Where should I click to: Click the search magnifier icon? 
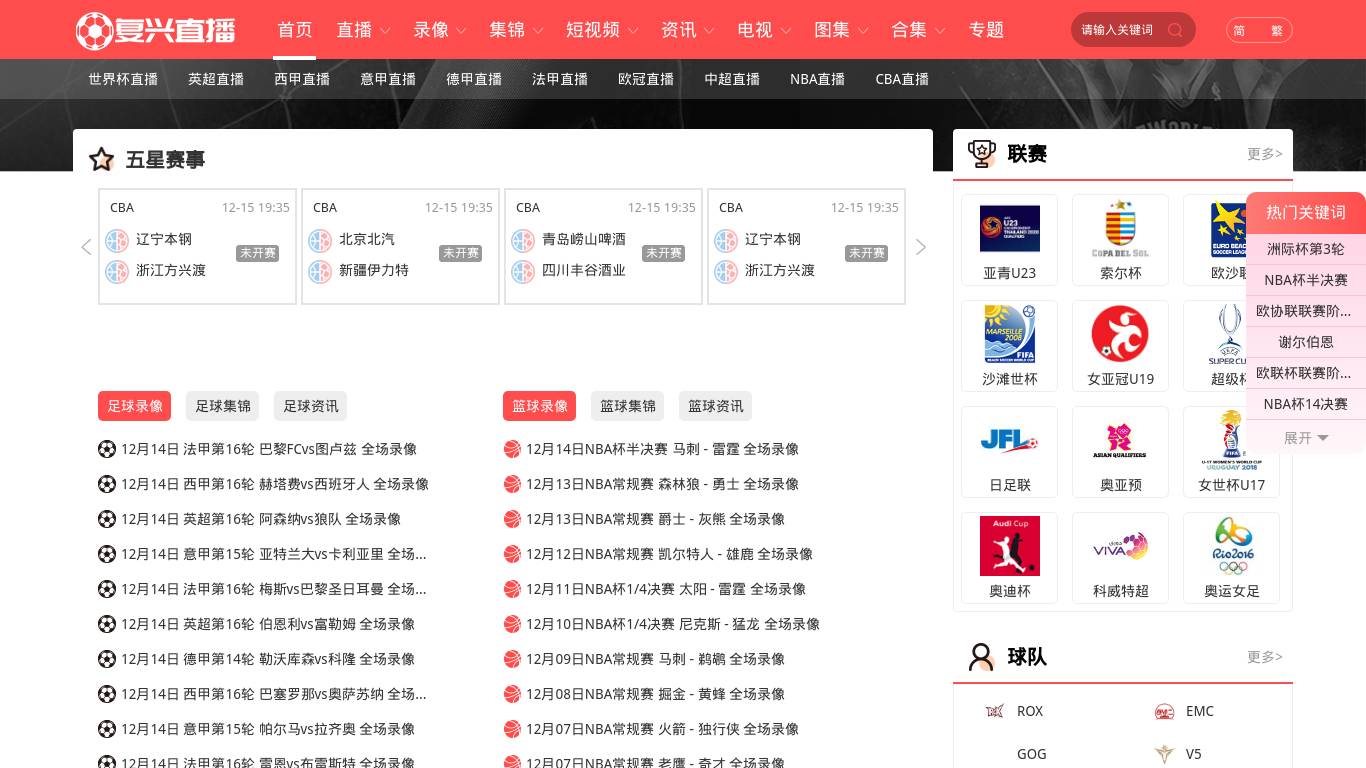pos(1175,30)
